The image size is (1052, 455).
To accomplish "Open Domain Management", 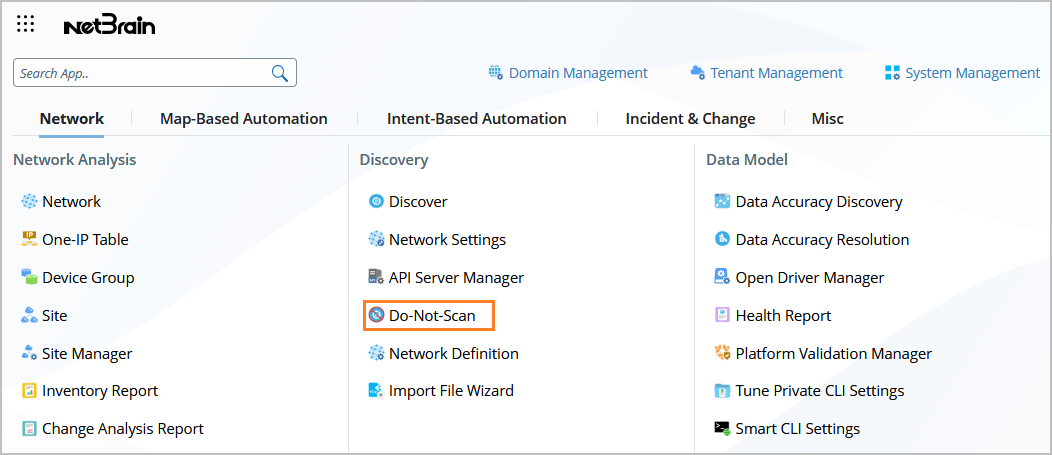I will click(x=568, y=73).
